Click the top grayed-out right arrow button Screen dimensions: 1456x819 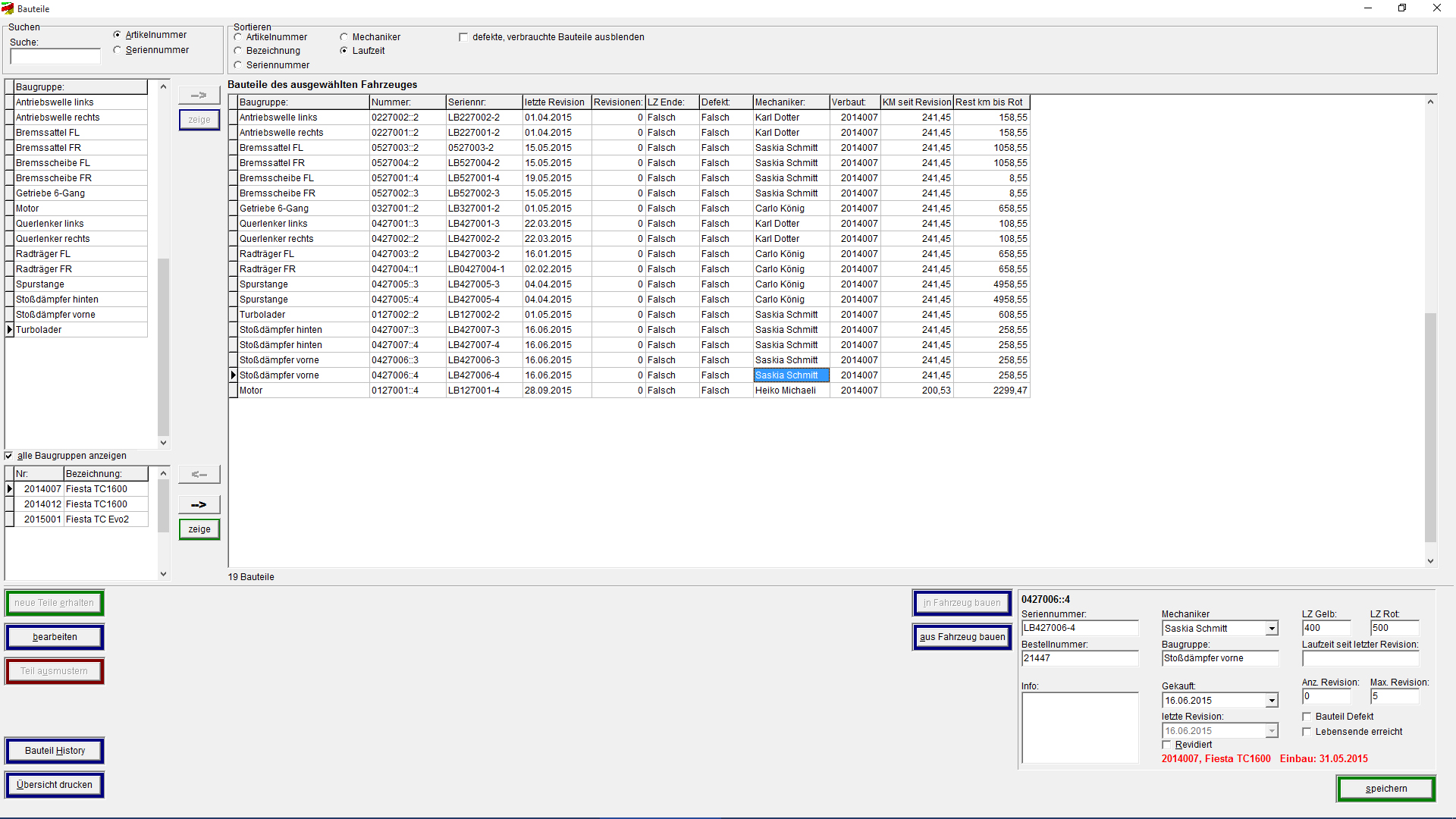[199, 95]
